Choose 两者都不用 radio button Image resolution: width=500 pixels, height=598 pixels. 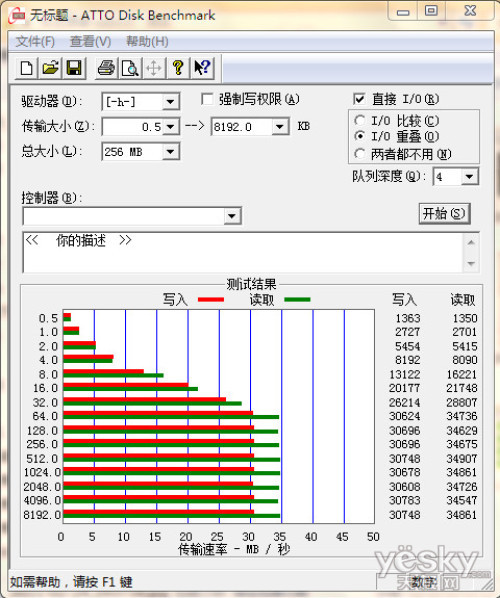(x=359, y=154)
